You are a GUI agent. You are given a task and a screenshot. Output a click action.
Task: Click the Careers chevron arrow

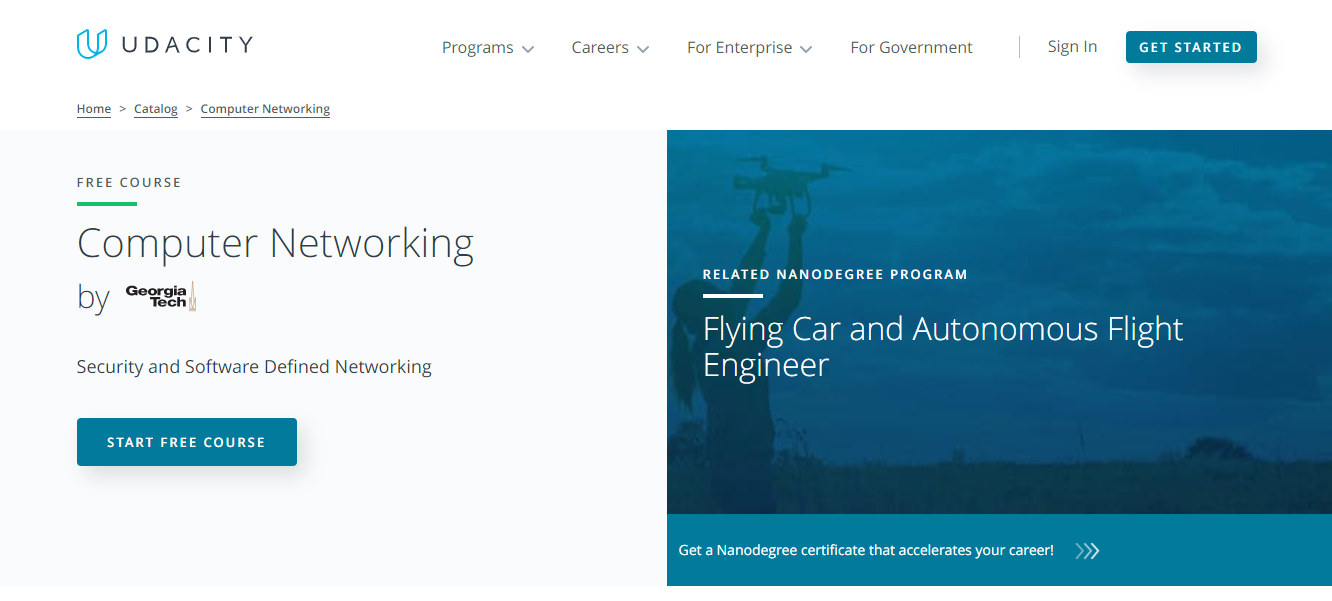coord(643,48)
